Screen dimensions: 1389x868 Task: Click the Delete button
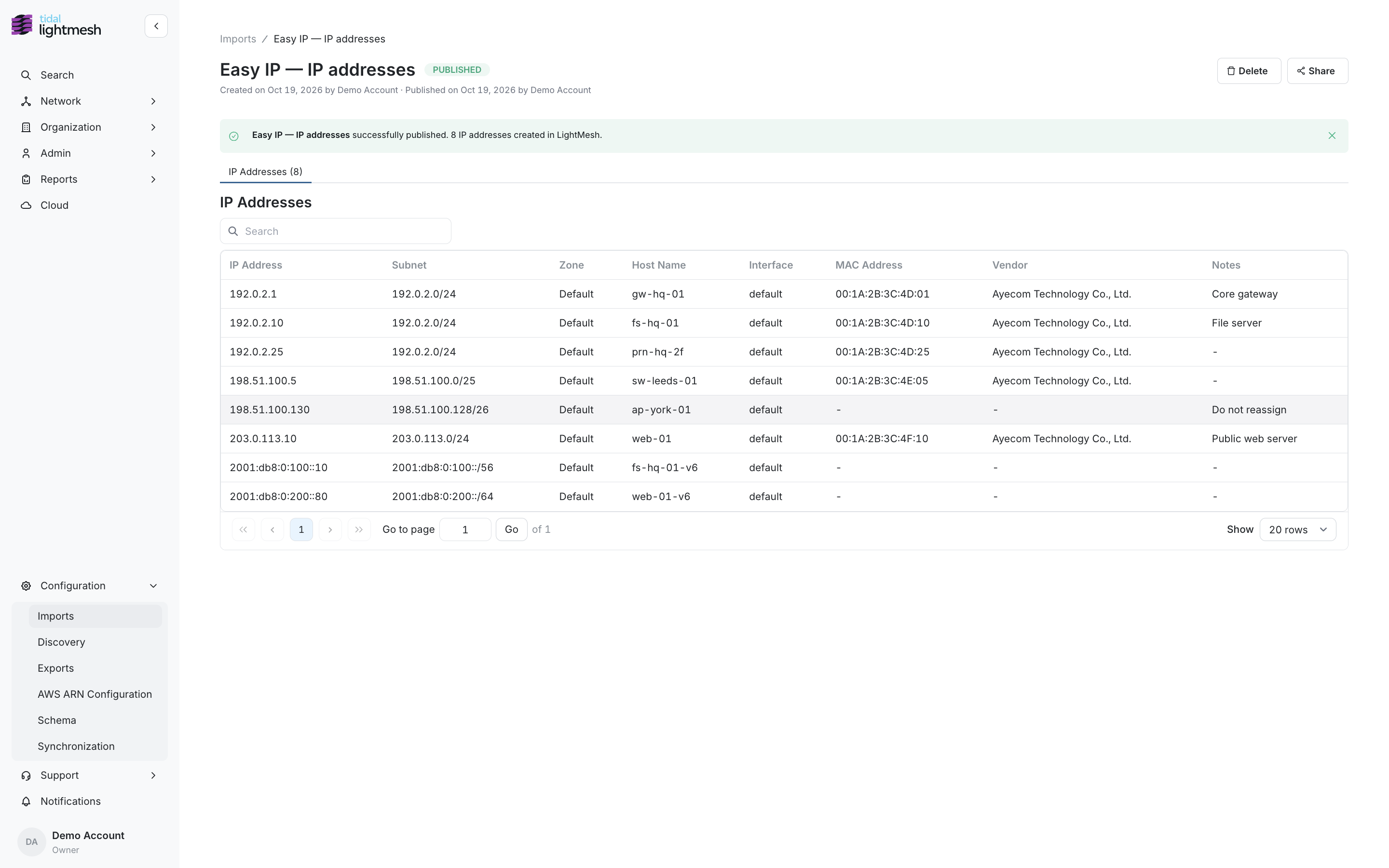[x=1249, y=70]
